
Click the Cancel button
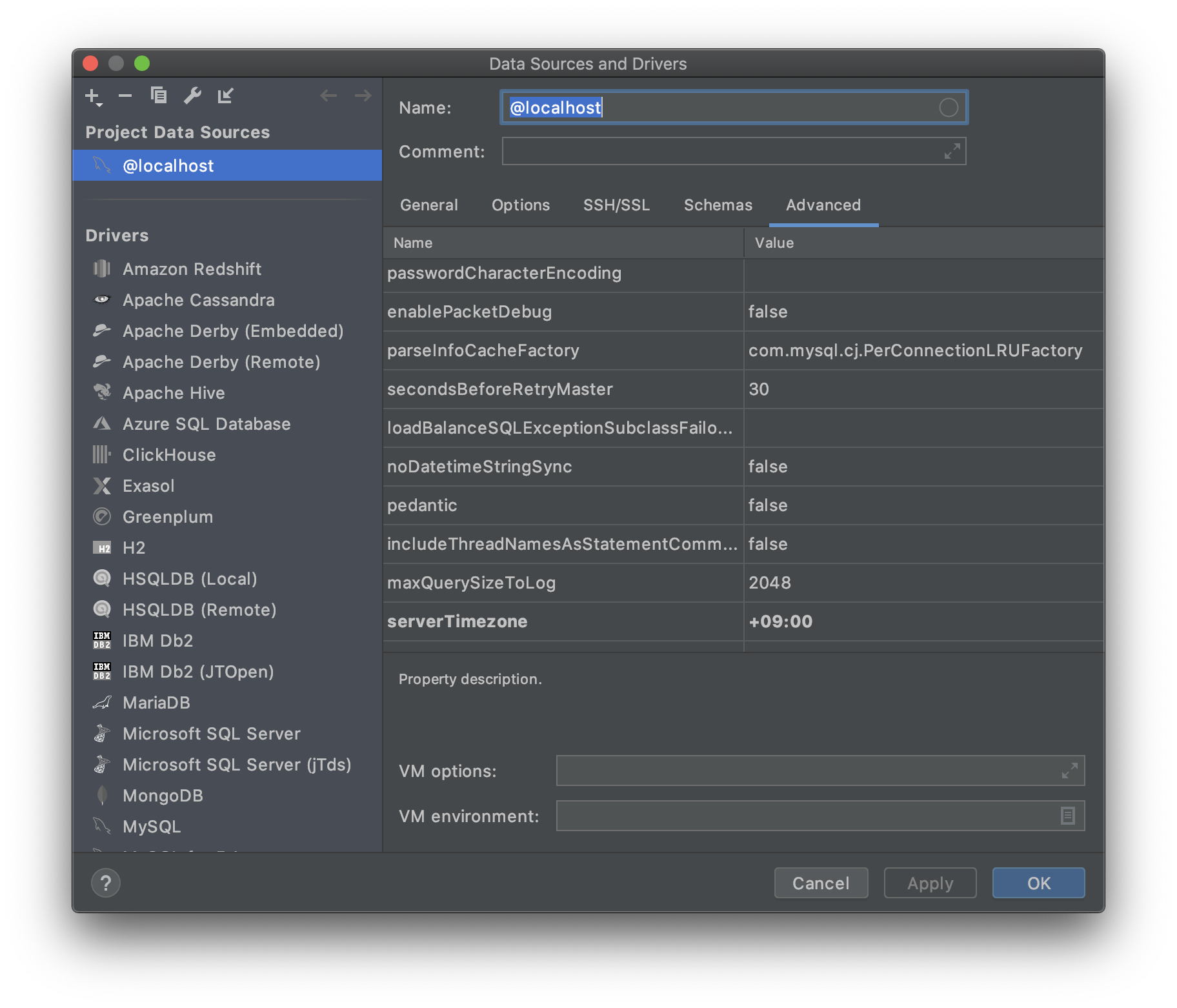[821, 883]
